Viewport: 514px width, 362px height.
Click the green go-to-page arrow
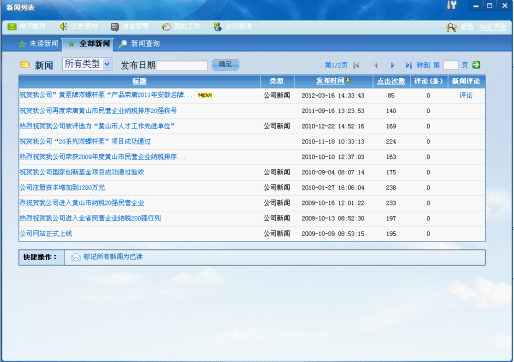476,65
